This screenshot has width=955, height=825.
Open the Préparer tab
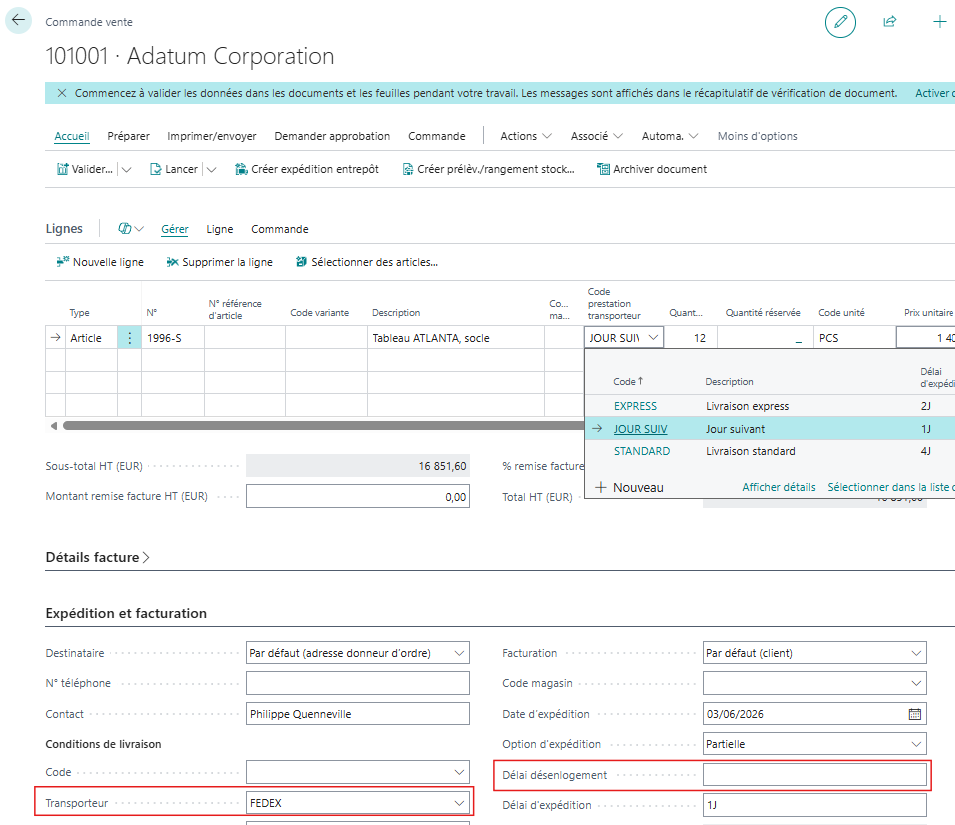pos(129,136)
